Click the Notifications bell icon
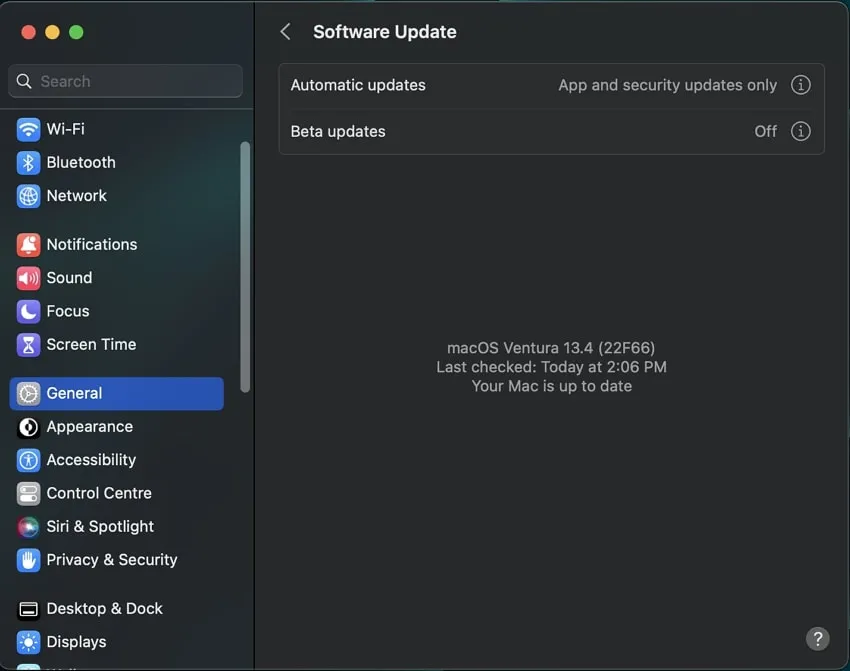 click(x=29, y=244)
